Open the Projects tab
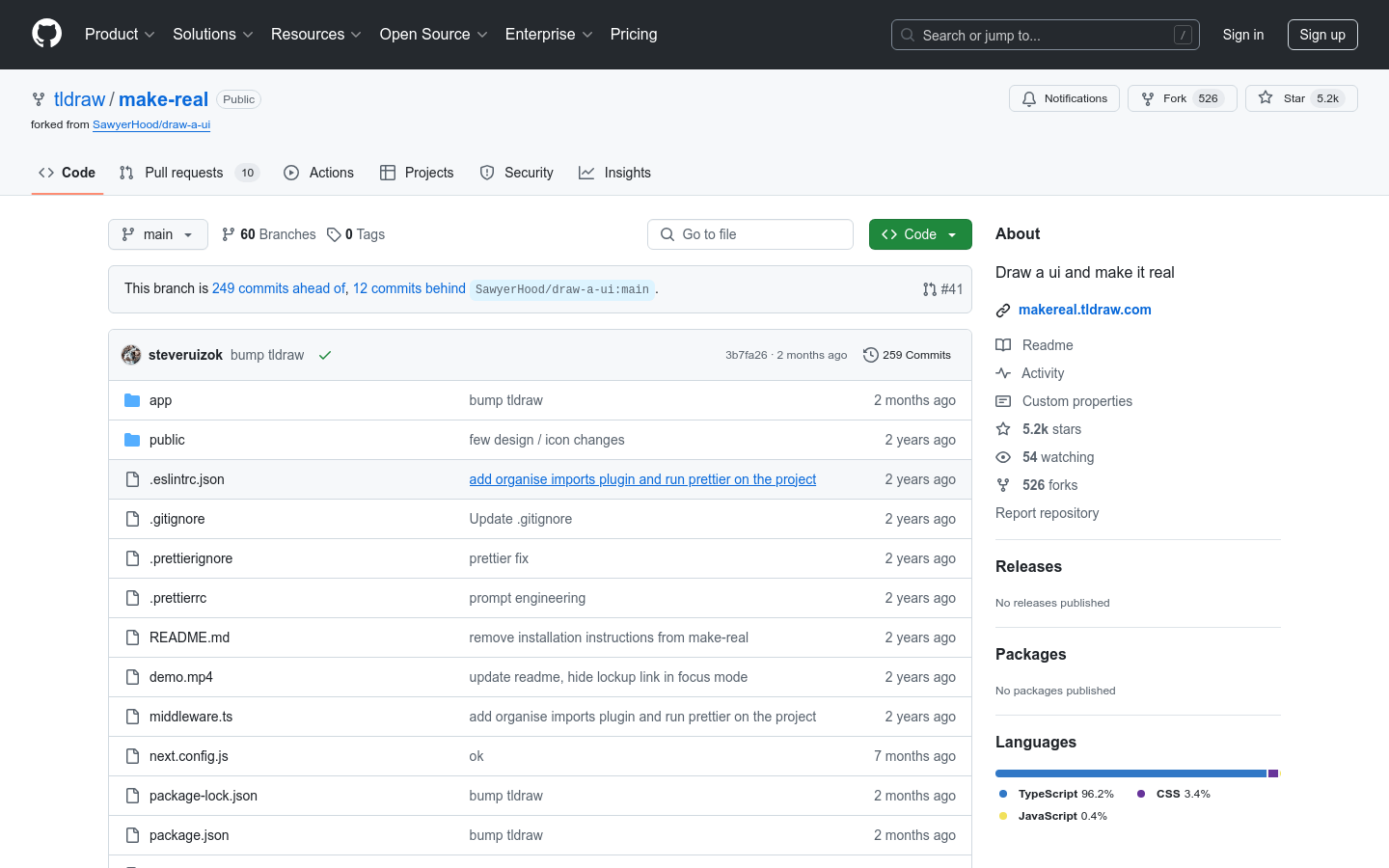 click(417, 173)
